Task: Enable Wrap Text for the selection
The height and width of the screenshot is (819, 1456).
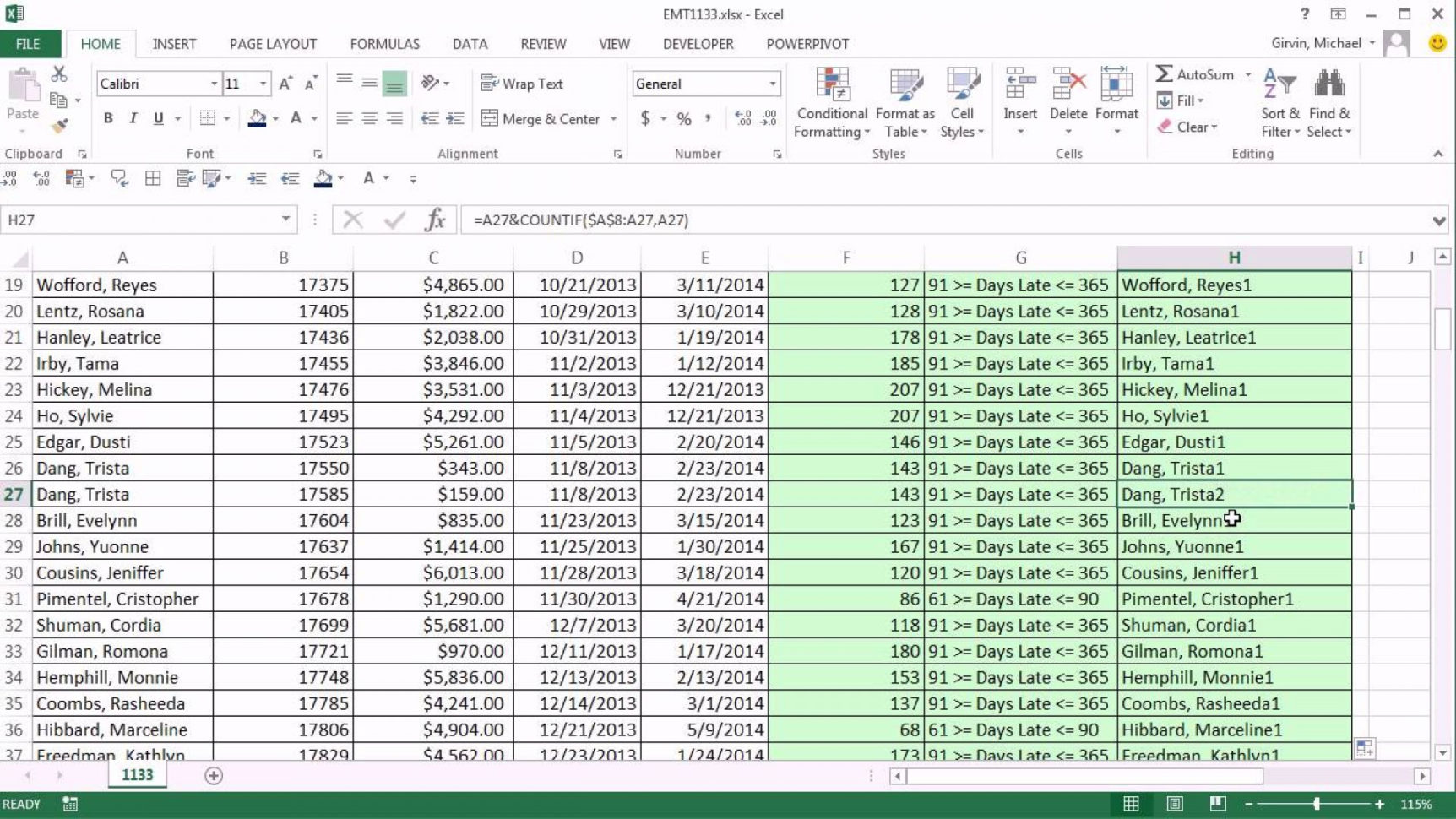Action: pos(522,84)
